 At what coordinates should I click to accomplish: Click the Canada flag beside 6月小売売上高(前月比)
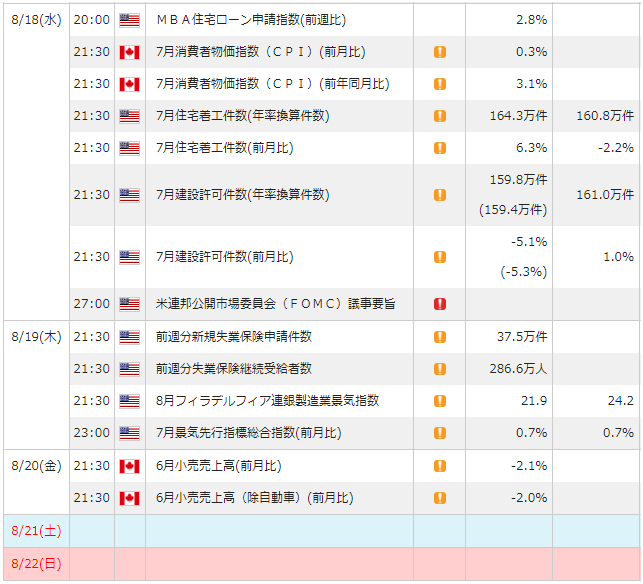(x=129, y=466)
